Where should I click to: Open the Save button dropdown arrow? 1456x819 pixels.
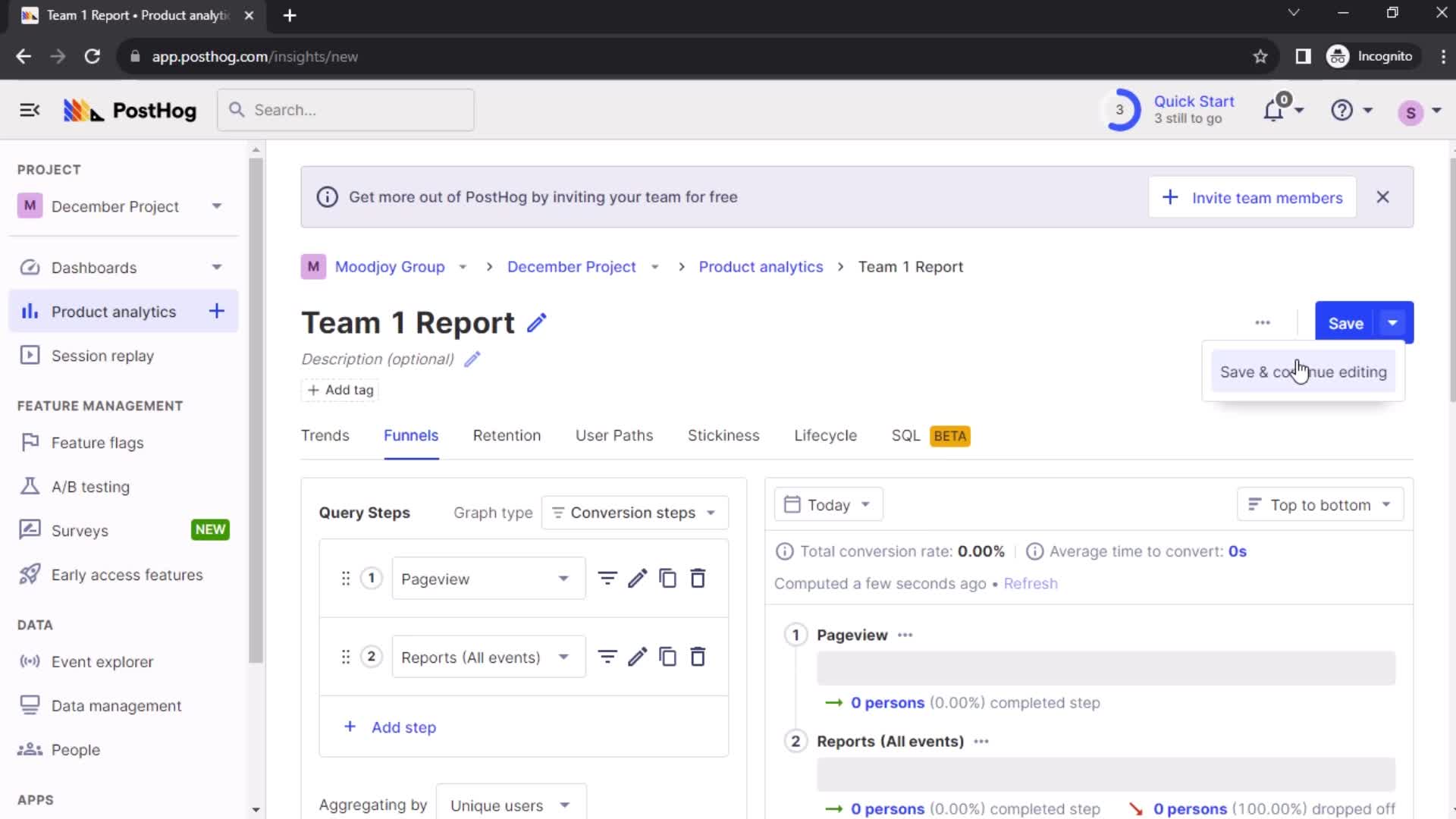coord(1393,323)
